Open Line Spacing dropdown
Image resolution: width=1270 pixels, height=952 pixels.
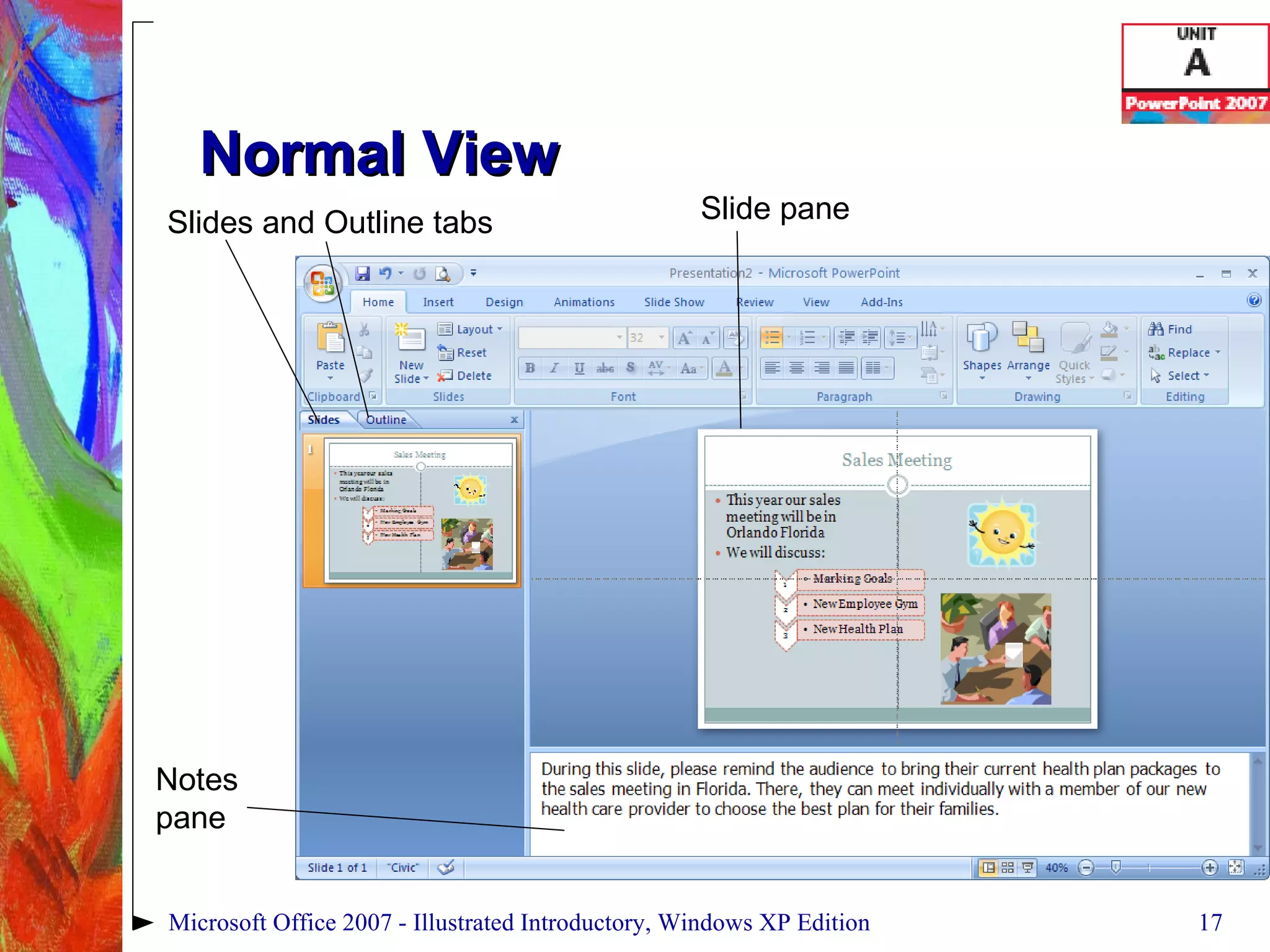[900, 338]
